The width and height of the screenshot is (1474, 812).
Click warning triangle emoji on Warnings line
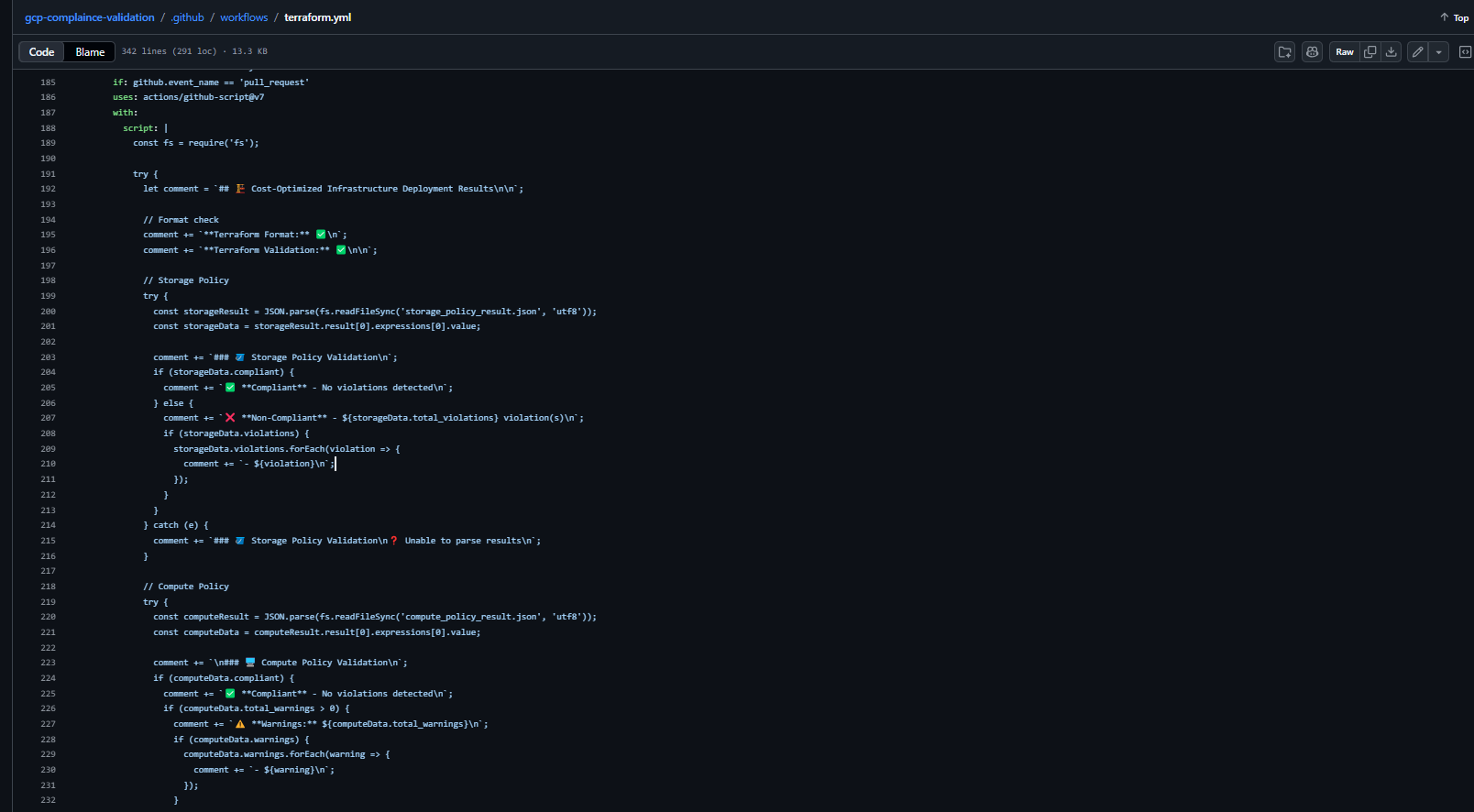click(240, 724)
